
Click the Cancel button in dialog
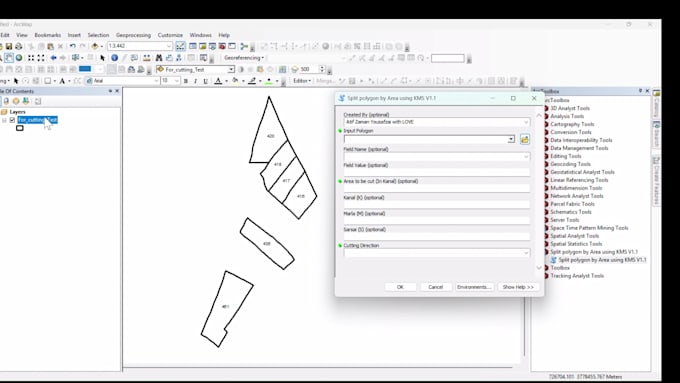(x=435, y=287)
